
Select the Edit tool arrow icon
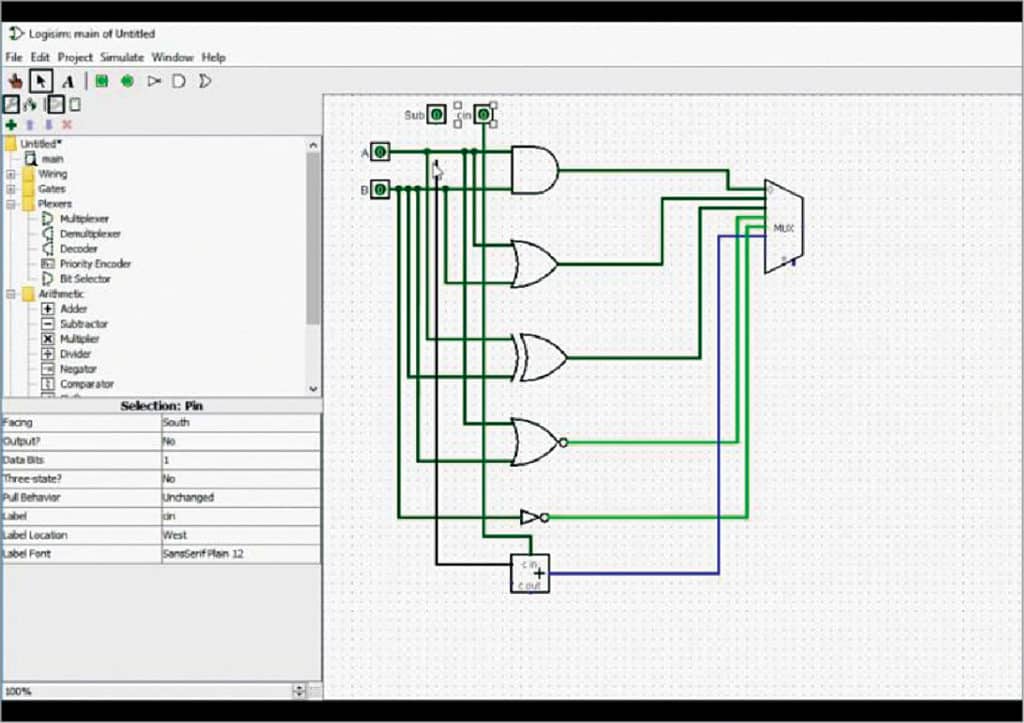click(x=40, y=80)
